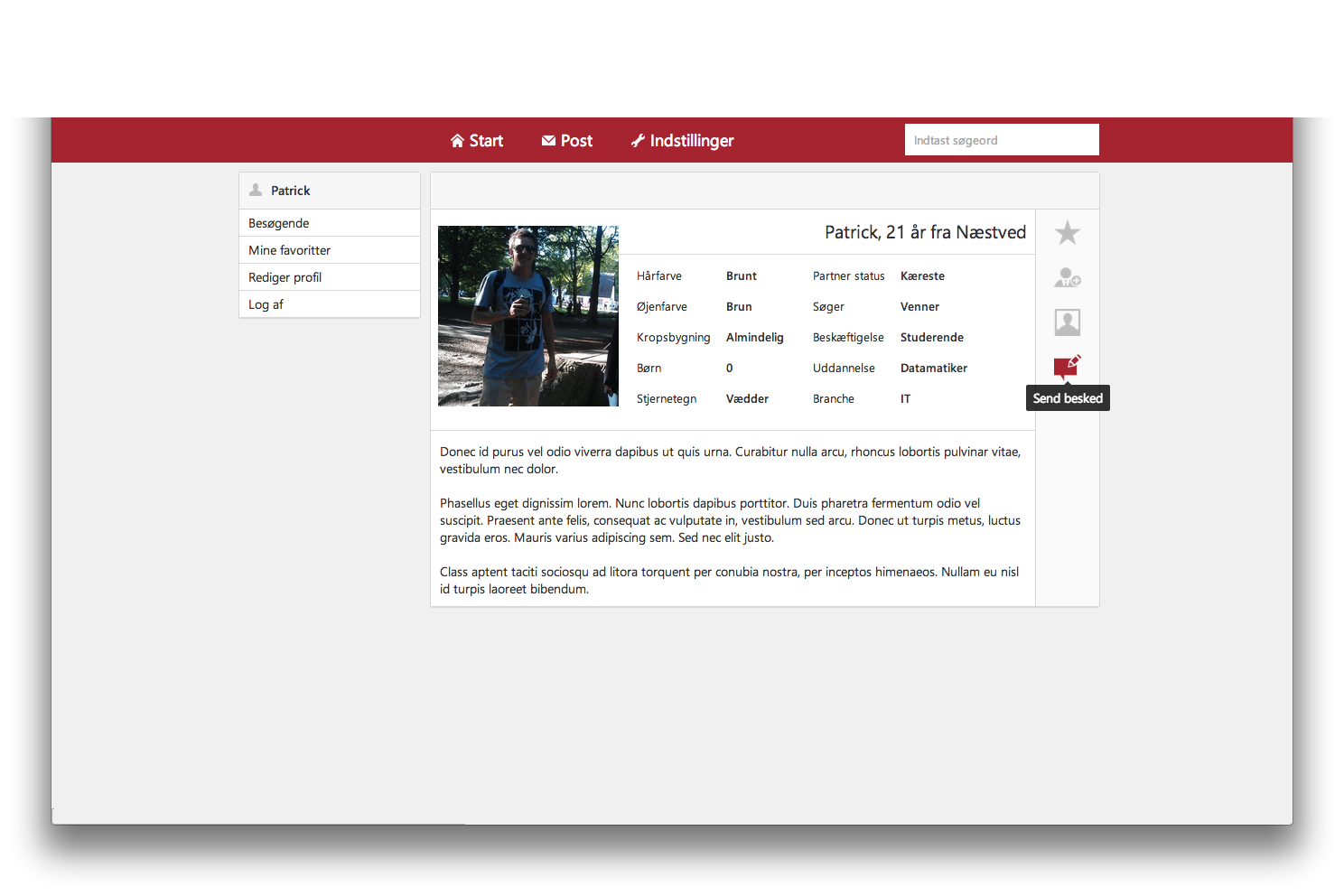Click the heading 'Patrick, 21 år fra Næstved'
This screenshot has height=896, width=1344.
925,232
